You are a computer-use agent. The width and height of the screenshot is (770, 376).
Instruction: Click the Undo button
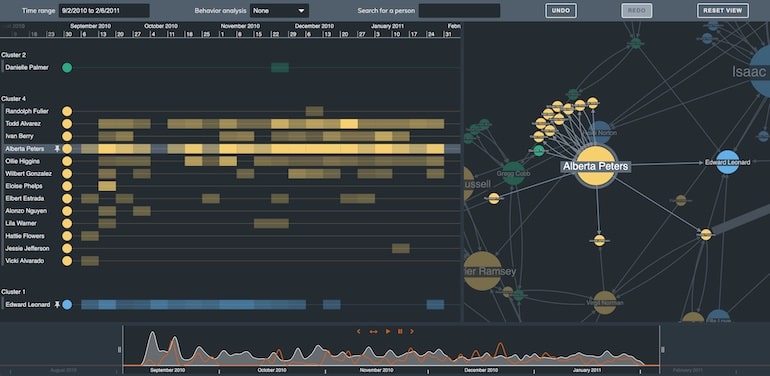[x=561, y=10]
